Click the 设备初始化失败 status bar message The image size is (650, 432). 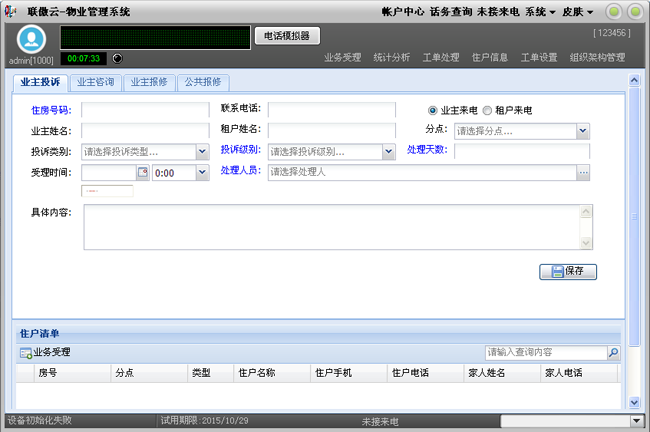click(x=40, y=420)
